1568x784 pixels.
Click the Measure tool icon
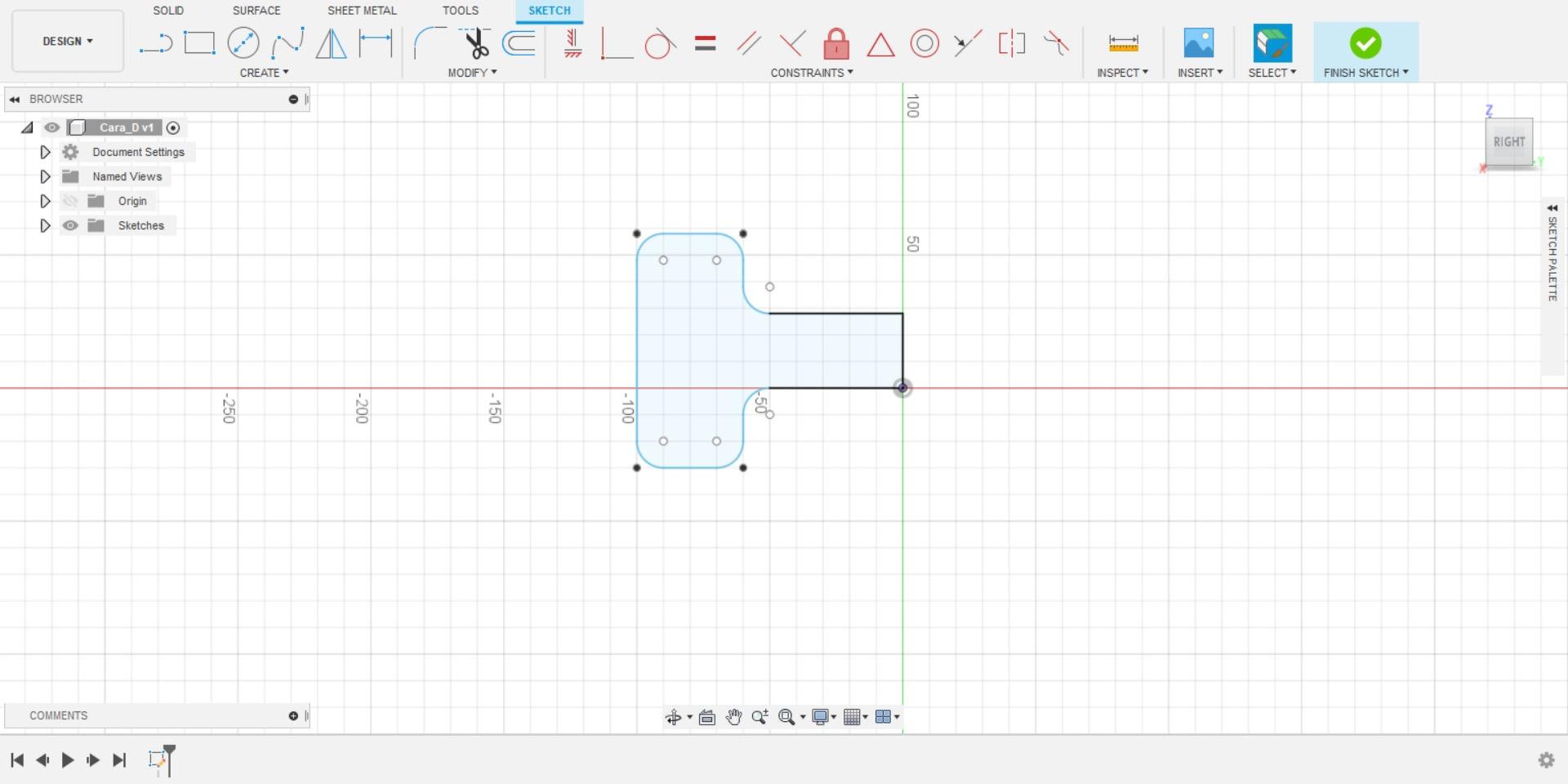click(1123, 43)
